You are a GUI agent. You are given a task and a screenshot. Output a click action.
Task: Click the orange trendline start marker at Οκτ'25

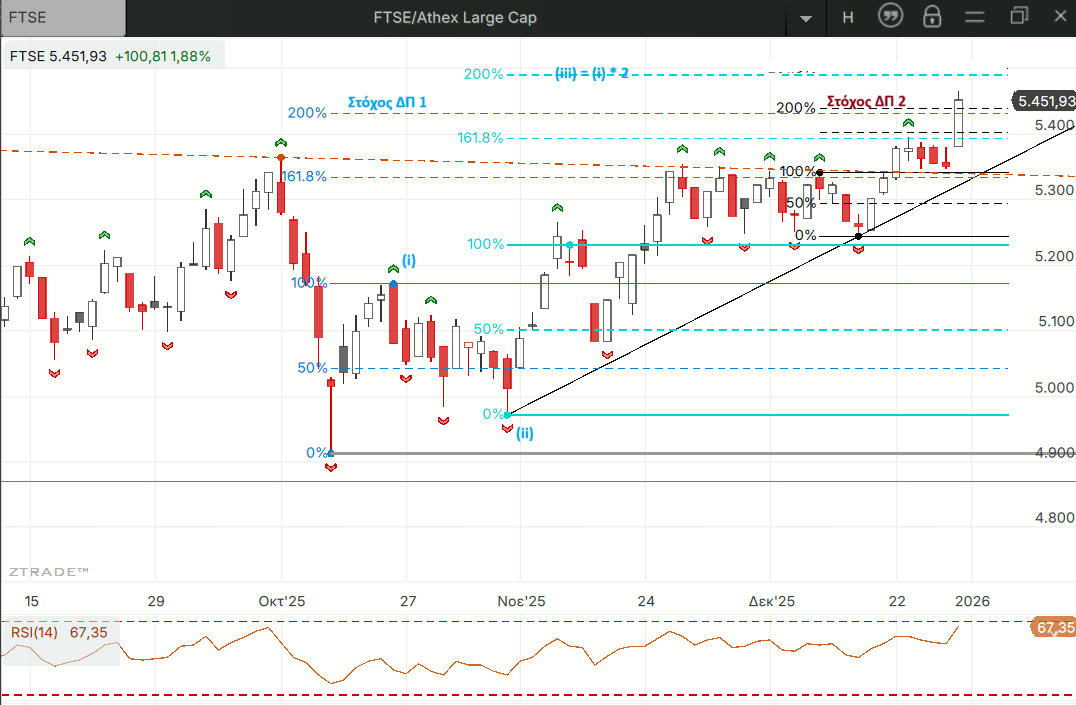pos(280,158)
